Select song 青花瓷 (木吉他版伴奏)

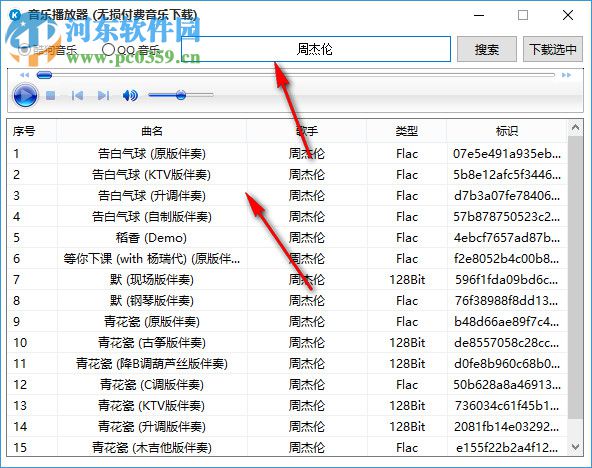pyautogui.click(x=152, y=448)
